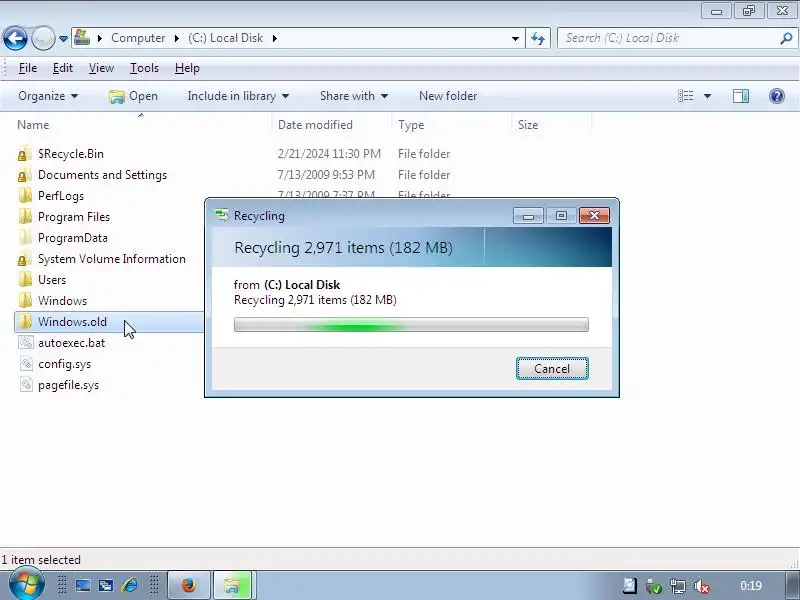The width and height of the screenshot is (800, 600).
Task: Select the Users folder icon
Action: pyautogui.click(x=24, y=280)
